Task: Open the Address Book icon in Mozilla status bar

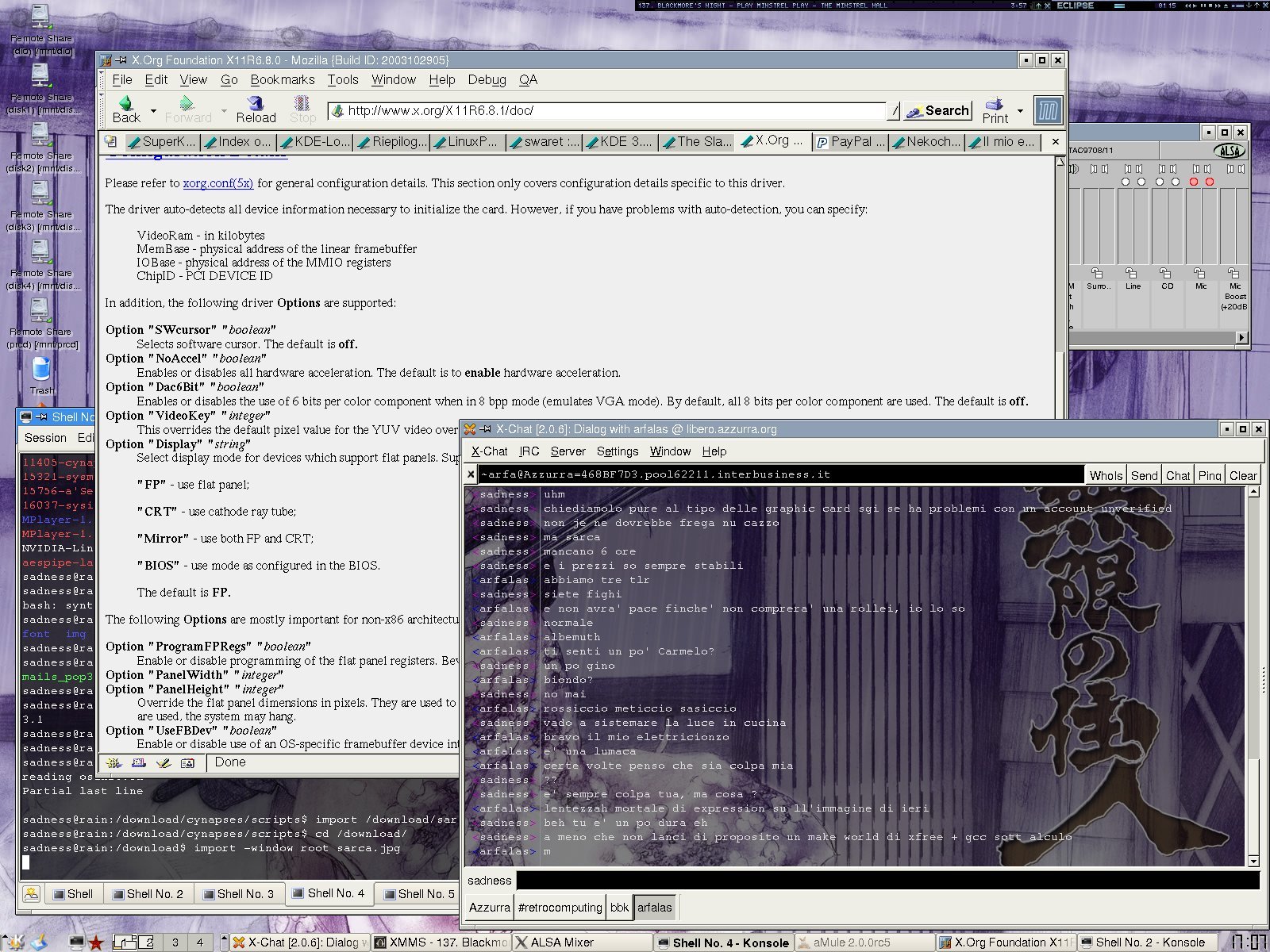Action: click(188, 762)
